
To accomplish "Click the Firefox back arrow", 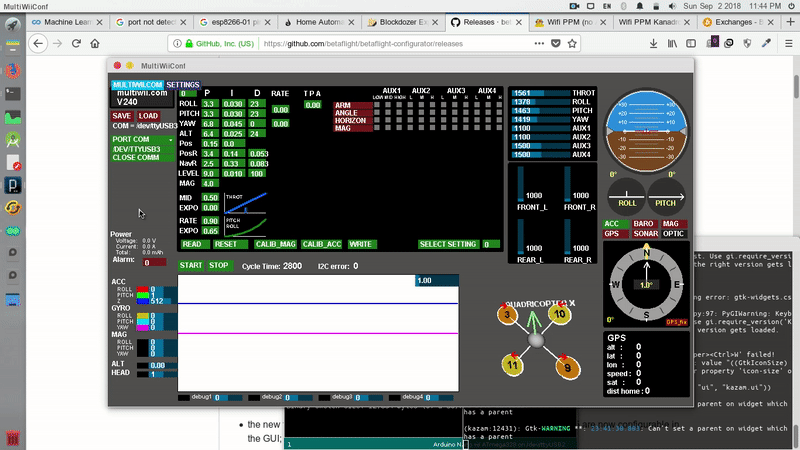I will [38, 44].
